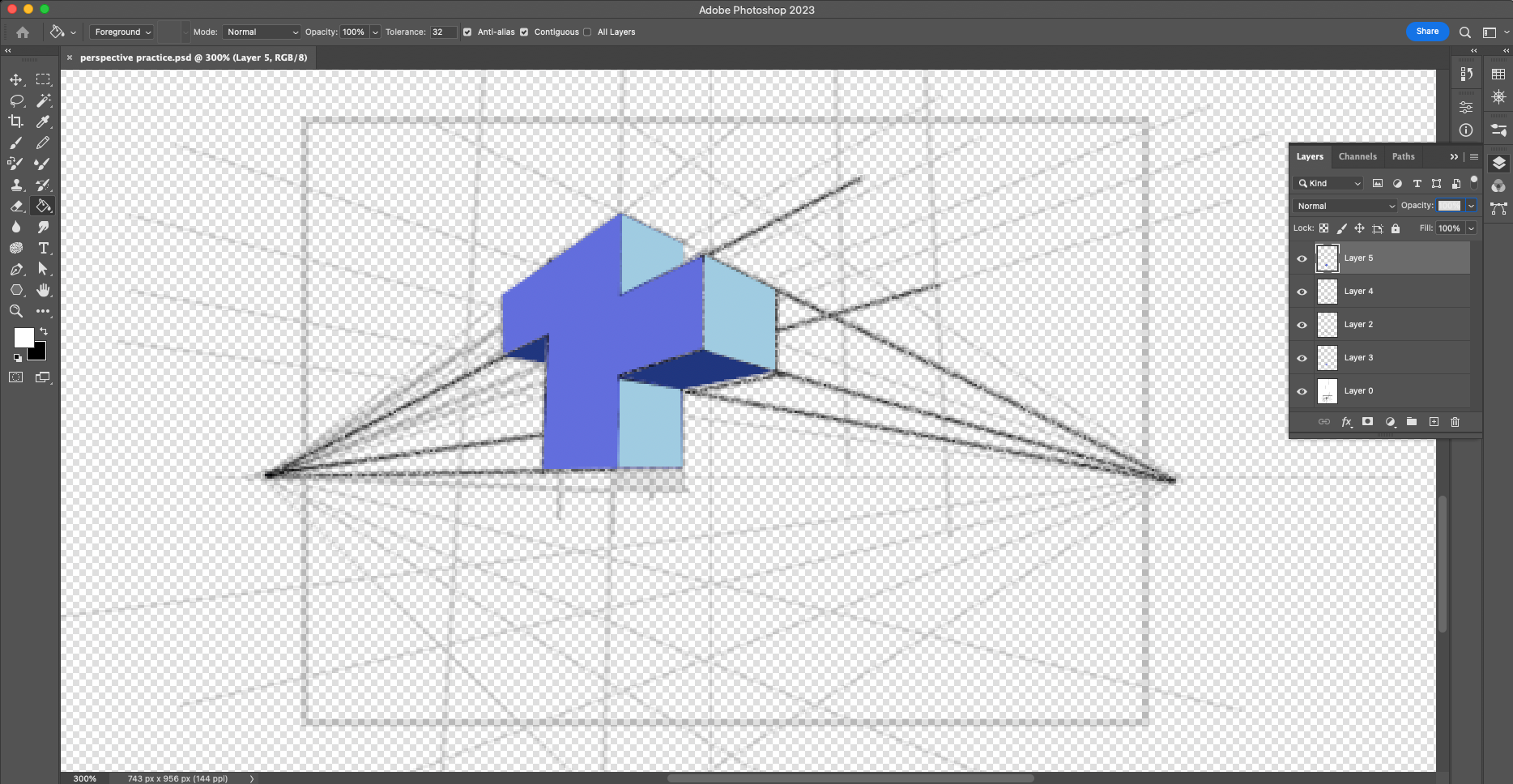Click the delete layer trash icon

click(1455, 422)
